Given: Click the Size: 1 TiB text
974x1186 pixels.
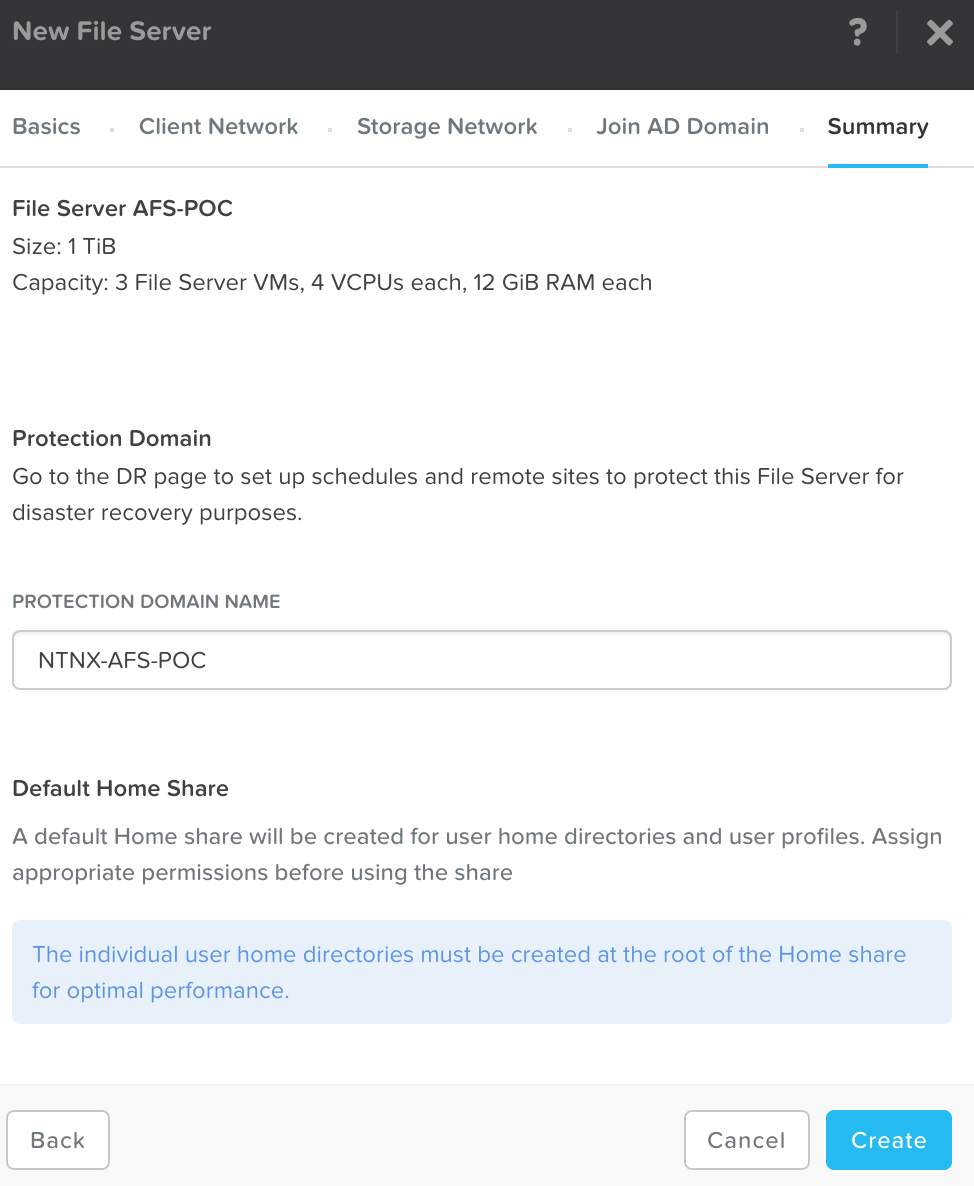Looking at the screenshot, I should coord(64,246).
